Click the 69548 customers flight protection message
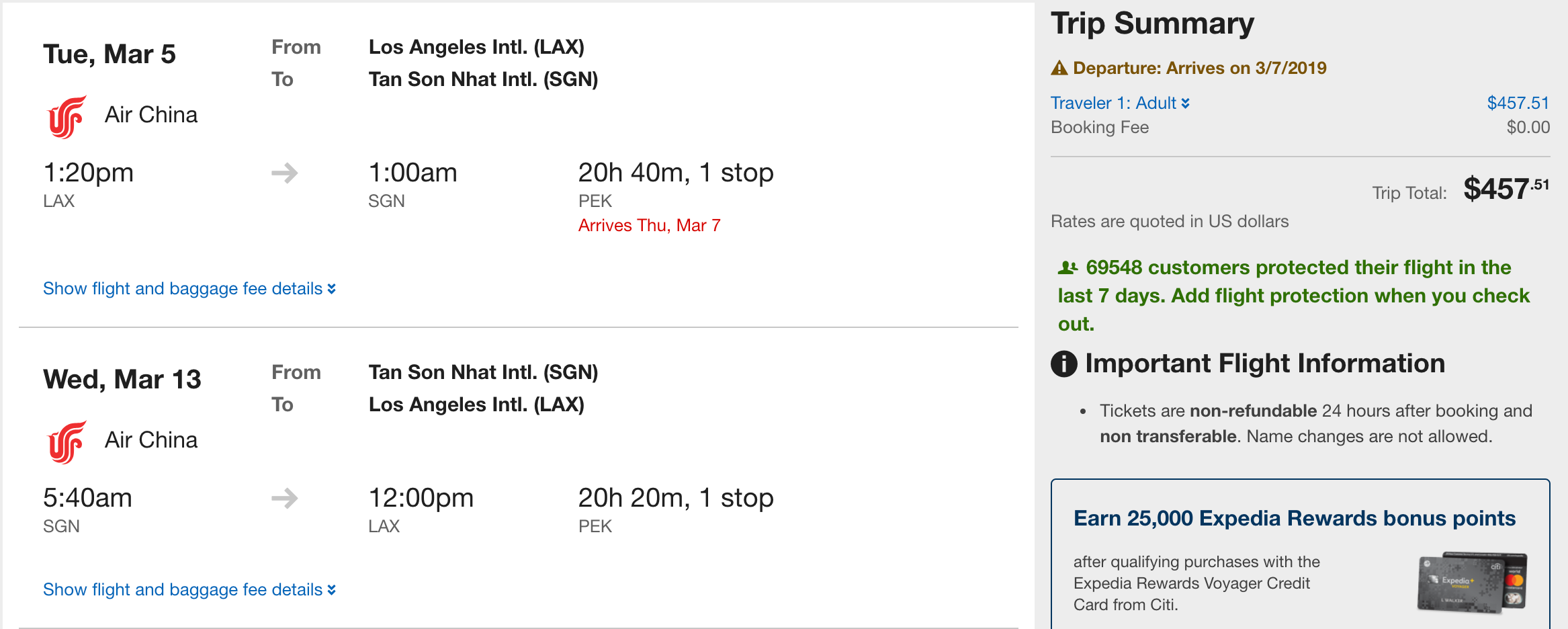This screenshot has height=629, width=1568. tap(1293, 296)
